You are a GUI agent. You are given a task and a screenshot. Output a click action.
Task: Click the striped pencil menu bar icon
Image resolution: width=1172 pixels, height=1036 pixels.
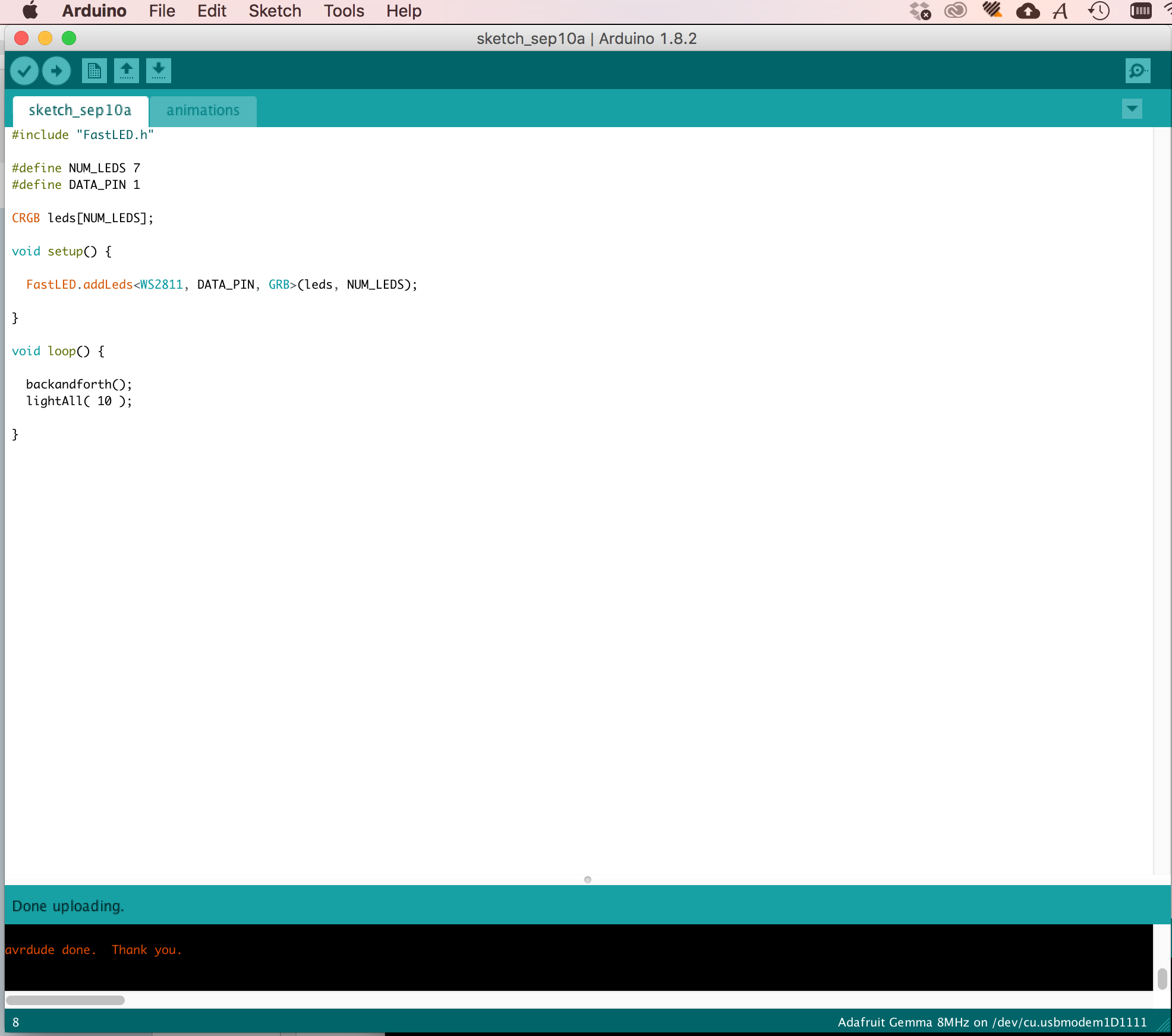tap(992, 10)
